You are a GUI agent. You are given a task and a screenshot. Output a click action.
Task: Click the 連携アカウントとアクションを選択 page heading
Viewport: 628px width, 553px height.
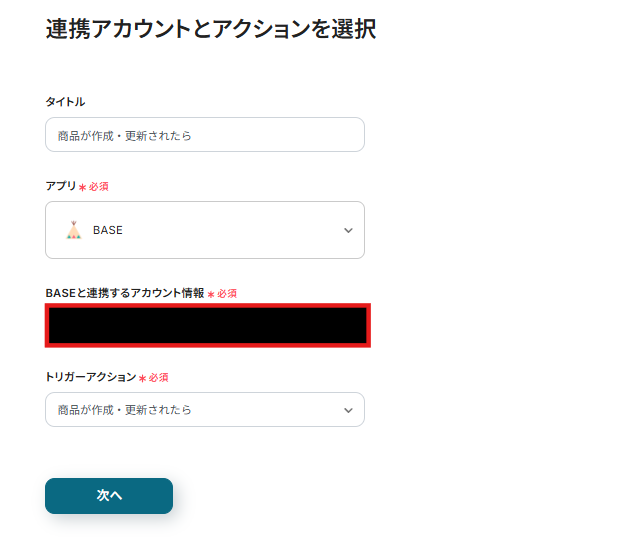click(x=210, y=29)
